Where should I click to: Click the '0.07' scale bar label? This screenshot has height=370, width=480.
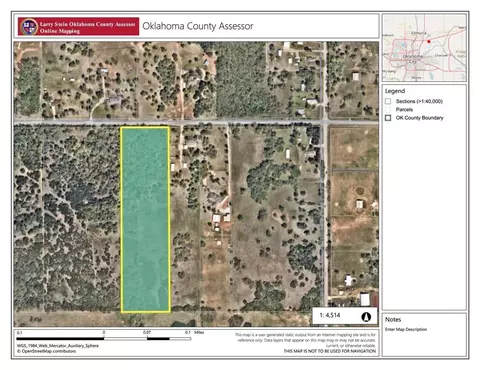(x=147, y=332)
